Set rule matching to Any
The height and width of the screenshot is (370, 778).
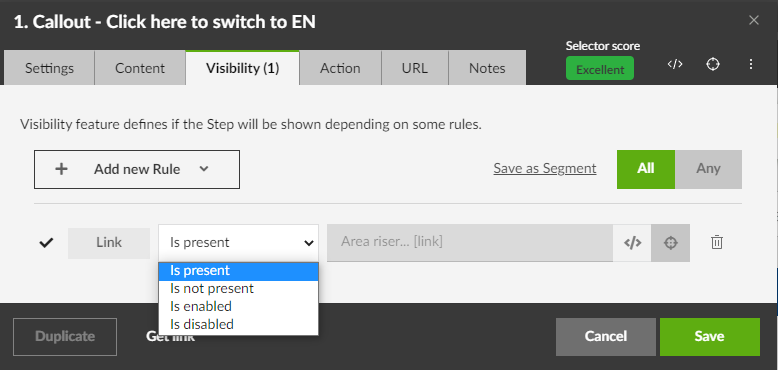pos(708,169)
